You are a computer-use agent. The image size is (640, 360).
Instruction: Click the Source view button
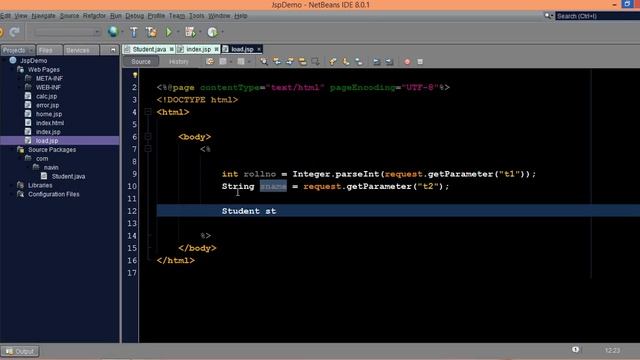(141, 61)
